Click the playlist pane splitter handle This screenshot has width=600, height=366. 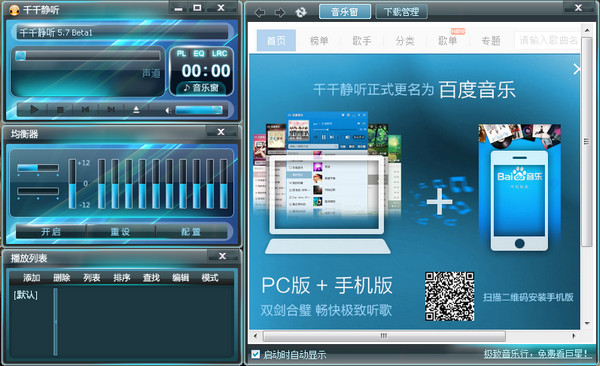pos(55,322)
